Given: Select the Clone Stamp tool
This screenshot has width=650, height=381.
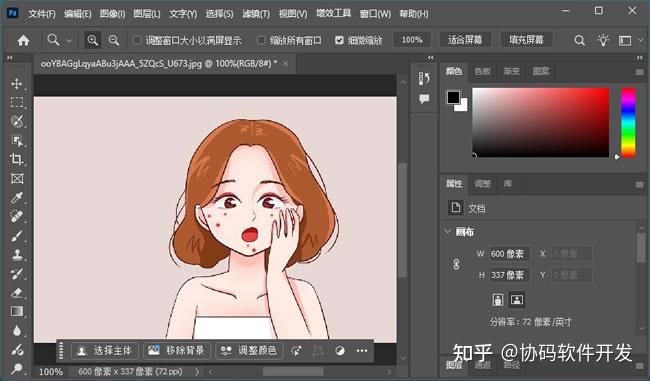Looking at the screenshot, I should click(x=17, y=255).
